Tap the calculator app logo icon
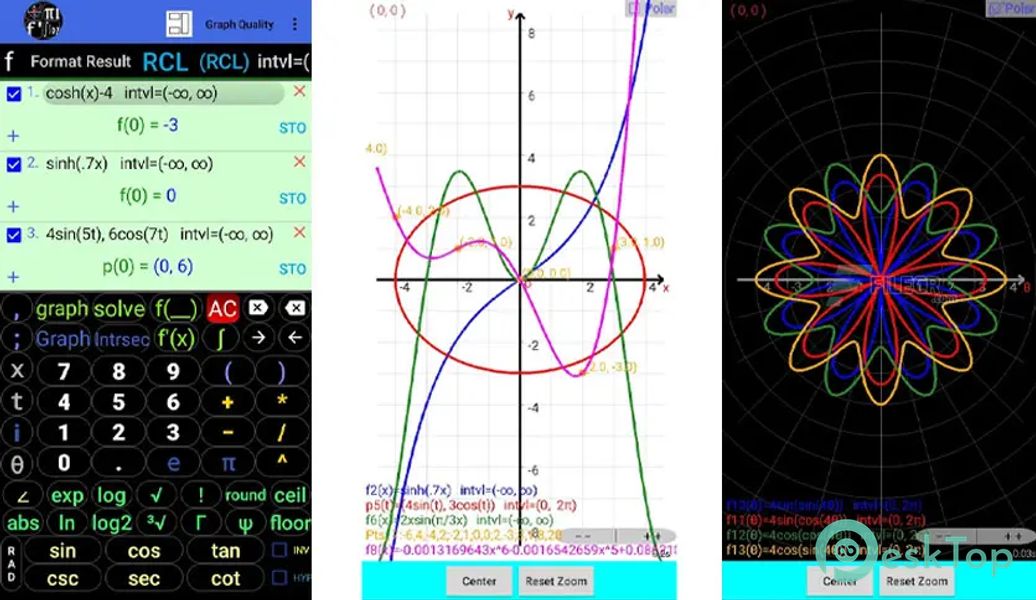This screenshot has height=600, width=1036. pyautogui.click(x=44, y=20)
